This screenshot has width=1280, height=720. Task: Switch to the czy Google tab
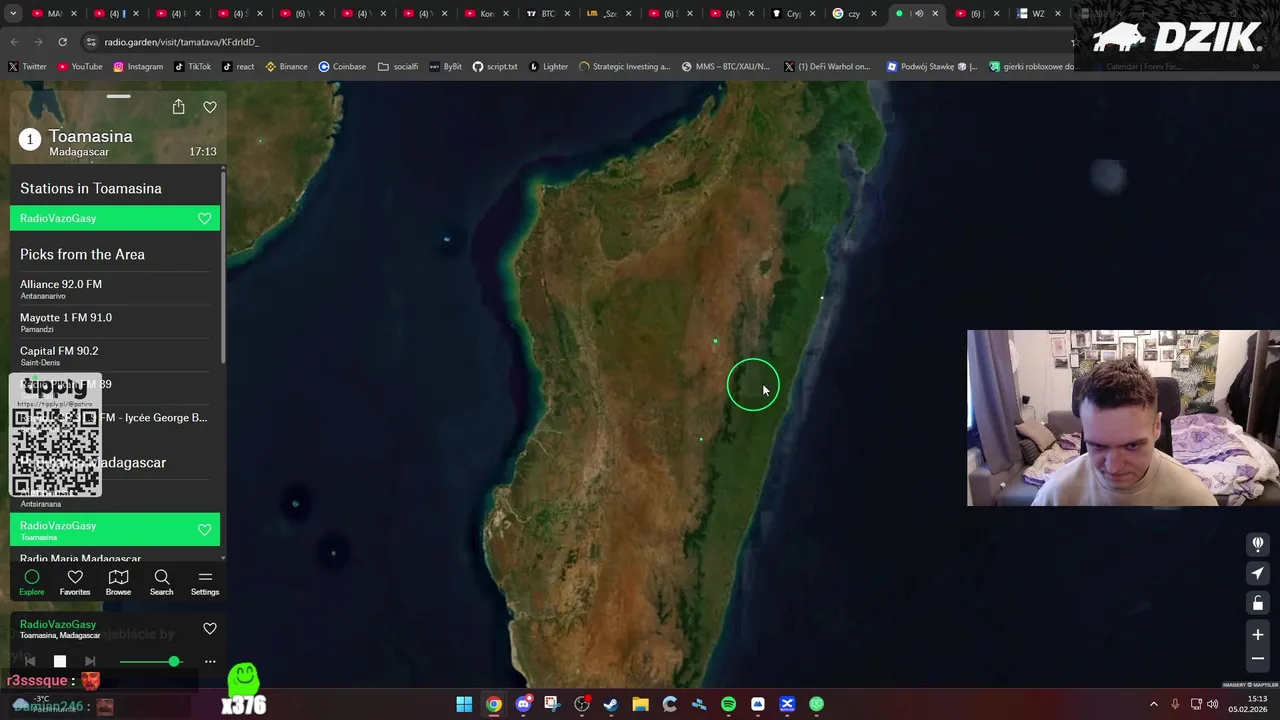pos(854,14)
